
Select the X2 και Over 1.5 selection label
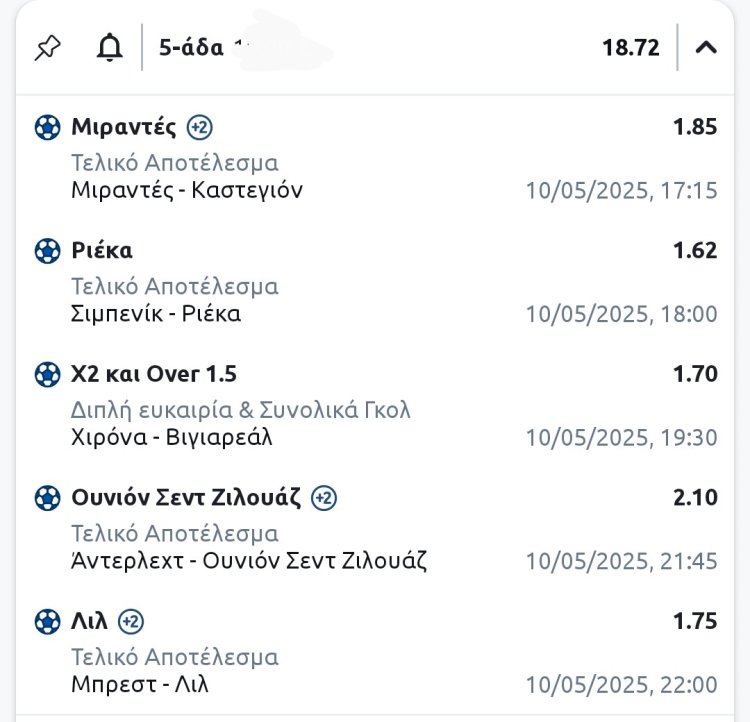click(x=154, y=374)
